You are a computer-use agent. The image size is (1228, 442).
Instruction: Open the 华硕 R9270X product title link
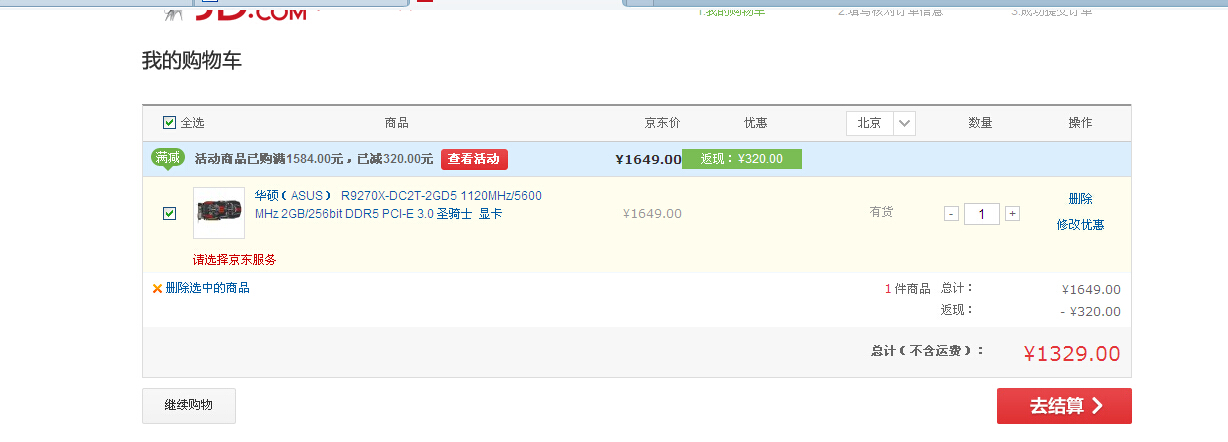click(x=398, y=204)
